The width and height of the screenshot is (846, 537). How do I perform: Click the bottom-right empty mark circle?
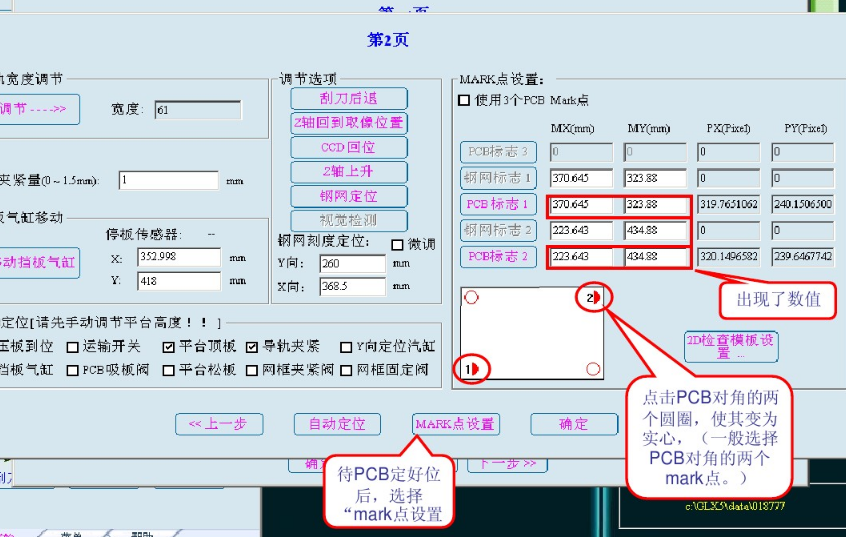pos(593,369)
